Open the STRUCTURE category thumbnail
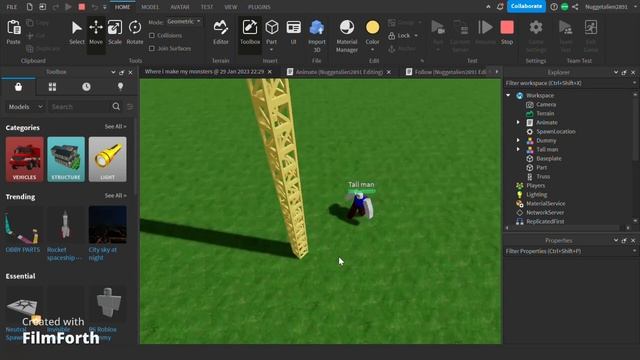 pyautogui.click(x=66, y=159)
